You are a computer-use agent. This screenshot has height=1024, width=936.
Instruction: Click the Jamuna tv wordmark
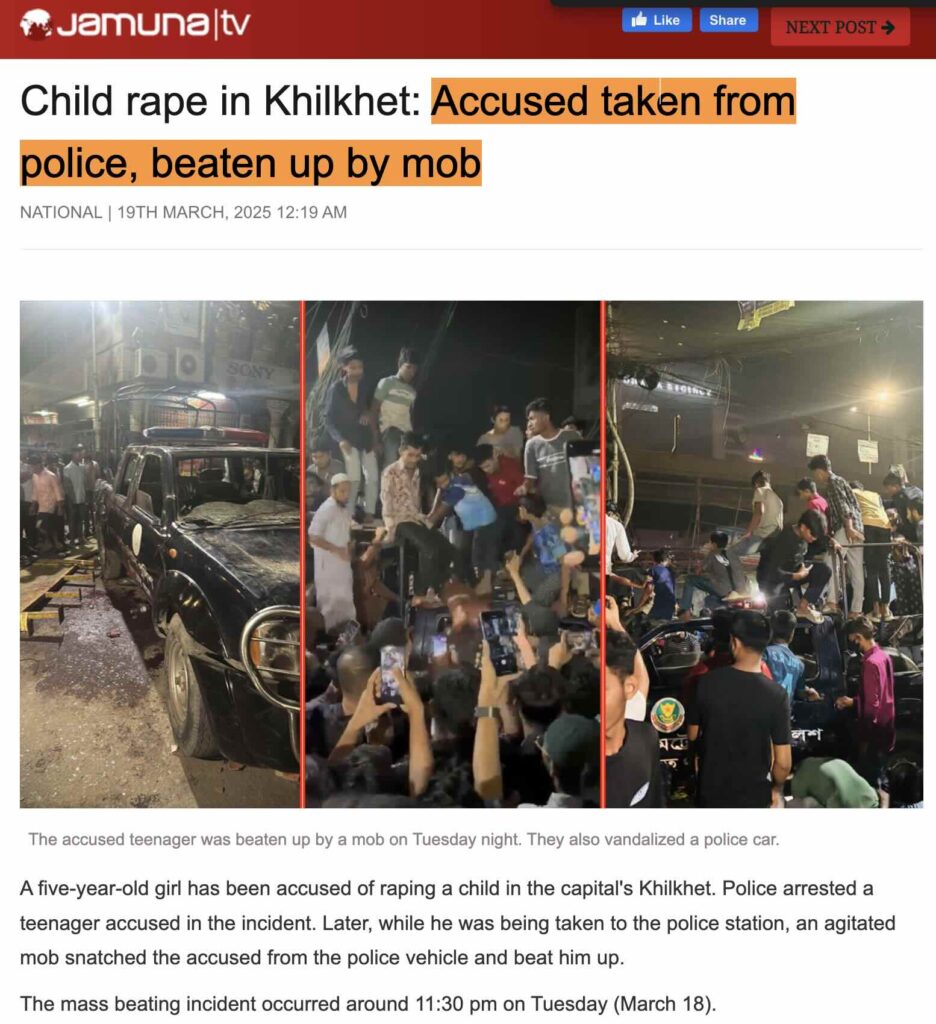[x=153, y=25]
